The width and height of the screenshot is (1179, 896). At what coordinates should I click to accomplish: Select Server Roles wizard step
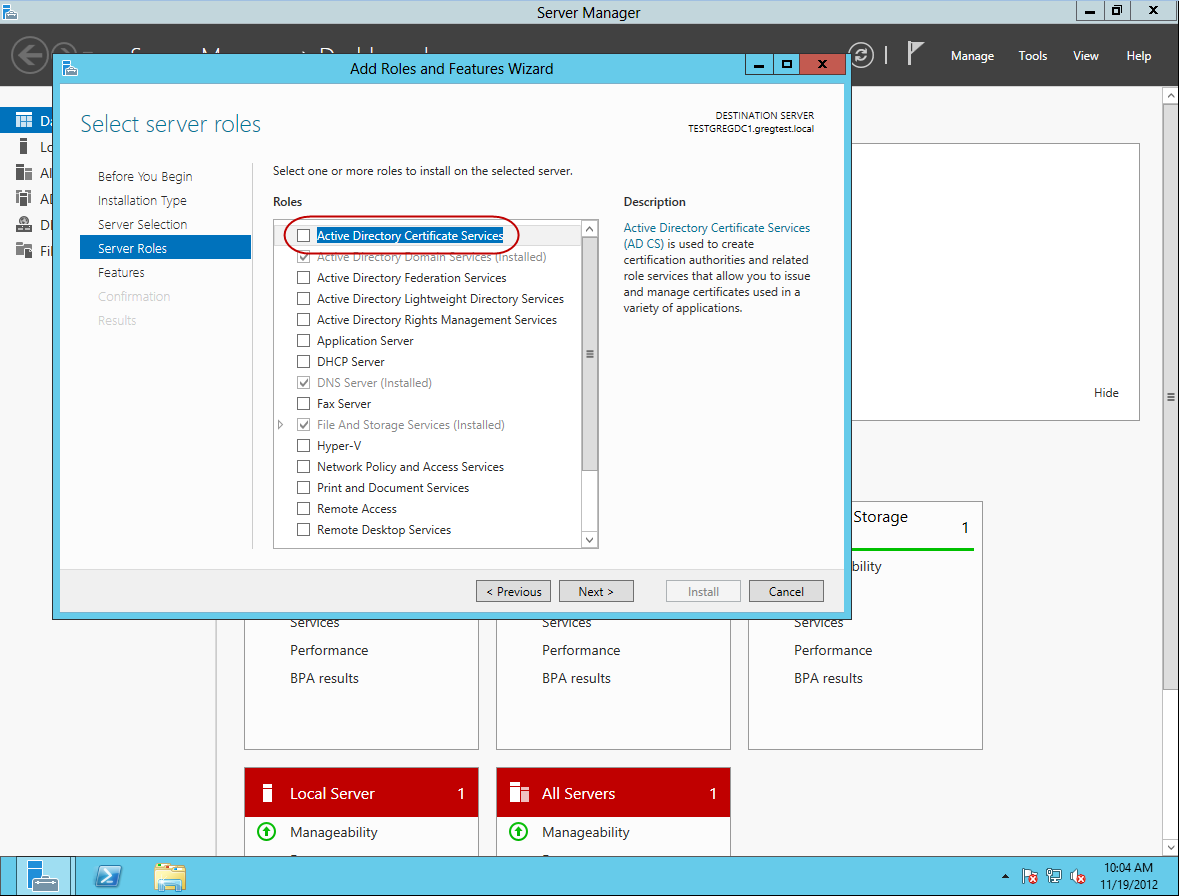coord(165,247)
